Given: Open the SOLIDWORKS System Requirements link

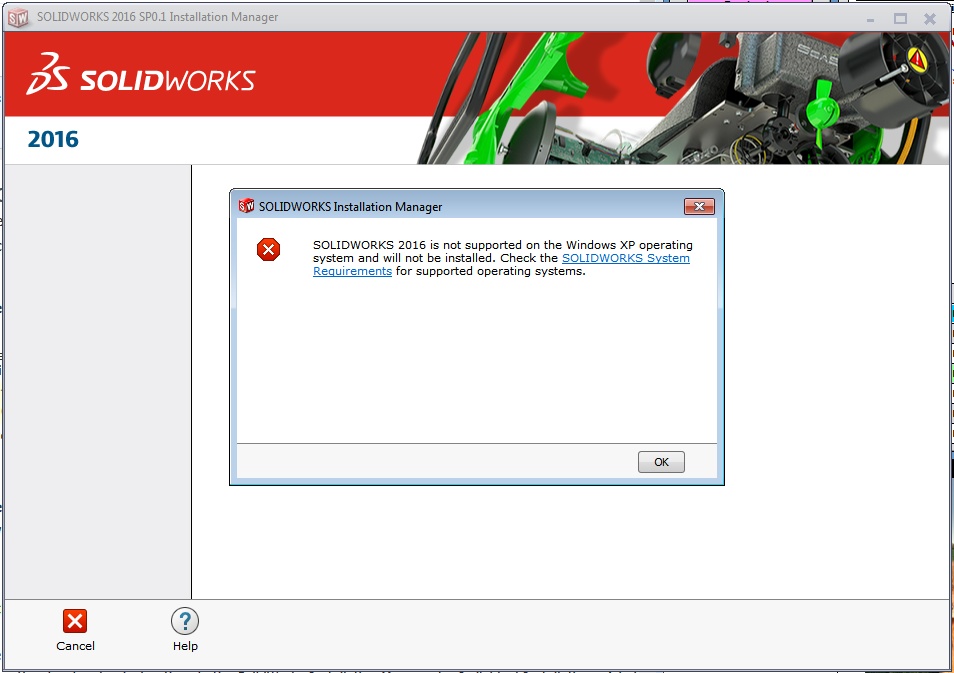Looking at the screenshot, I should point(625,258).
